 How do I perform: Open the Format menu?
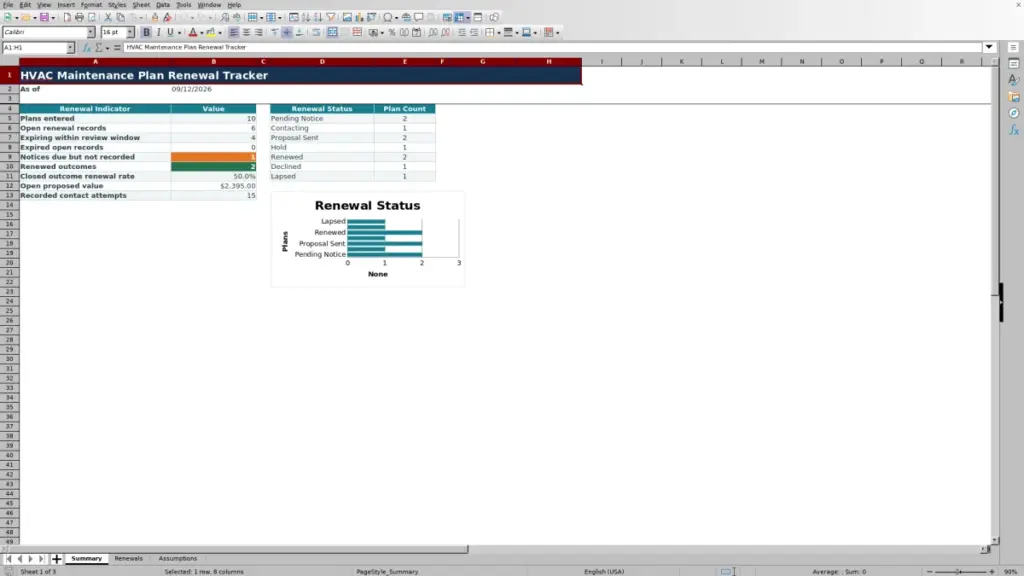[x=91, y=5]
